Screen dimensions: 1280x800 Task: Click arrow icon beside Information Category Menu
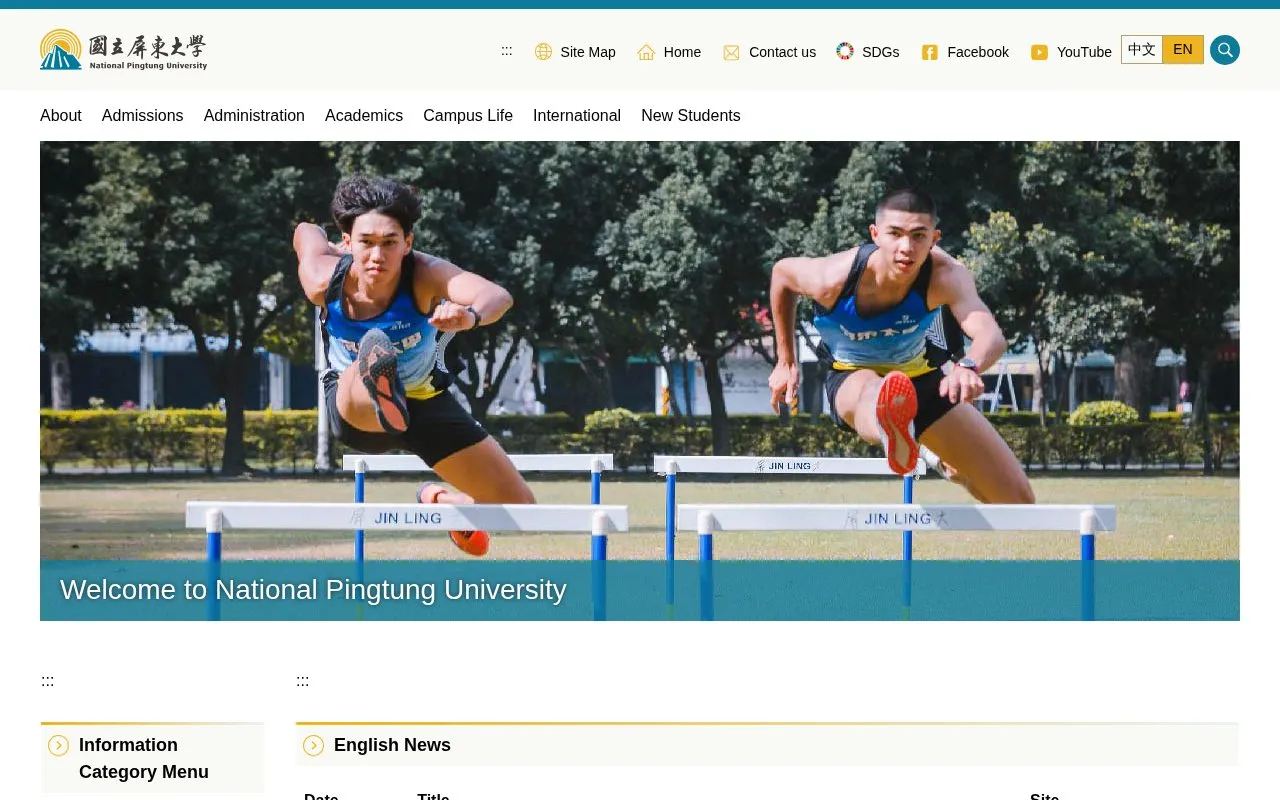click(58, 745)
